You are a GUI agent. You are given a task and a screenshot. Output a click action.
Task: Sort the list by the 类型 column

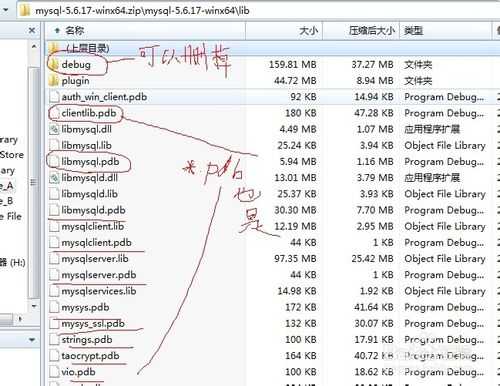[445, 31]
